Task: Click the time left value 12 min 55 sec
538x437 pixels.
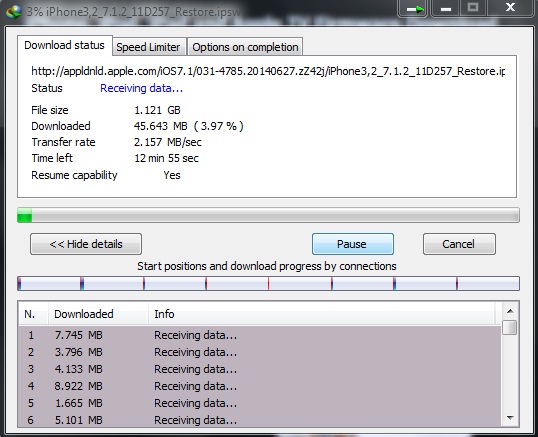Action: point(166,158)
